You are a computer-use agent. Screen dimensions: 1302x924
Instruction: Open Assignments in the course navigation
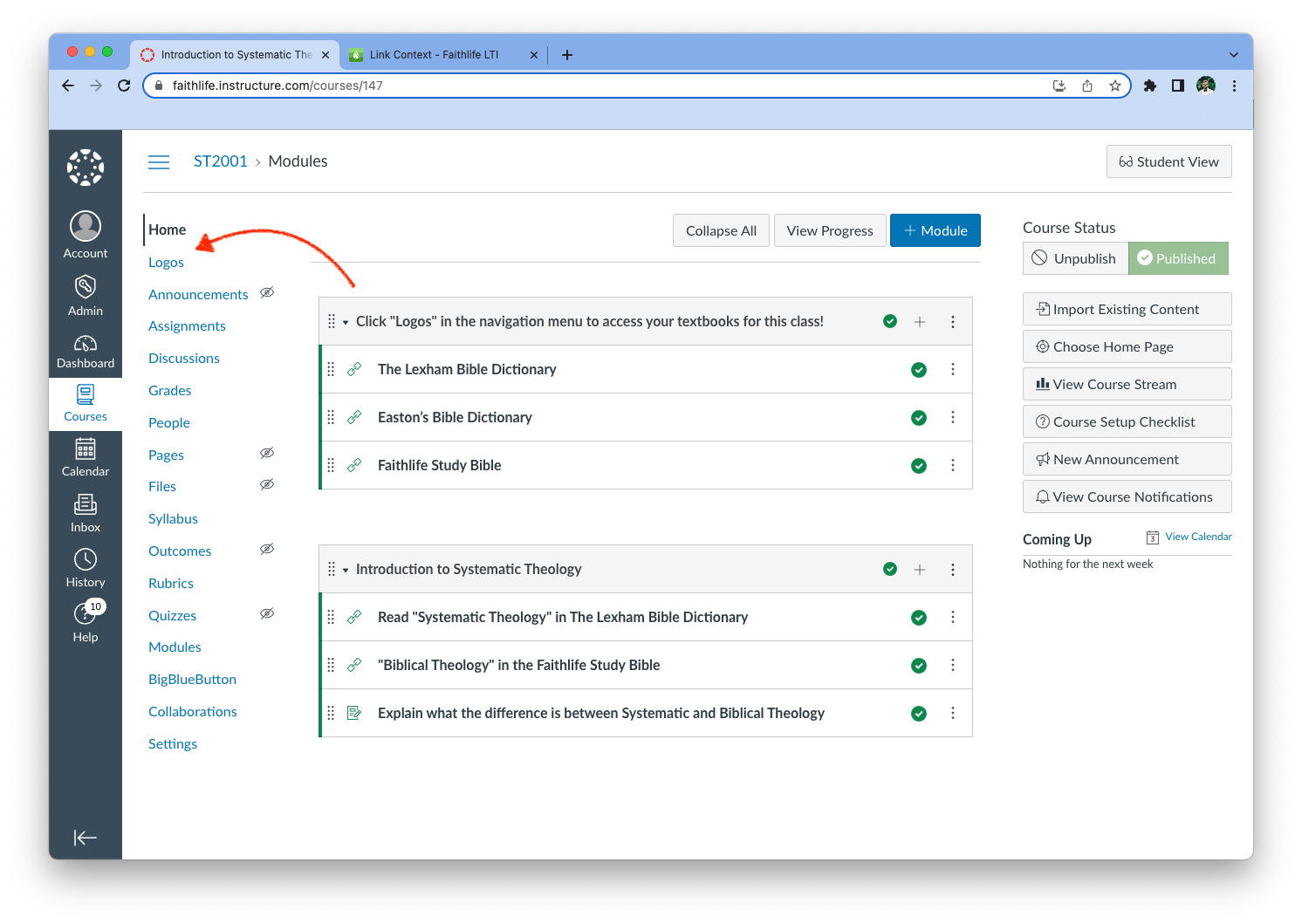pyautogui.click(x=187, y=326)
